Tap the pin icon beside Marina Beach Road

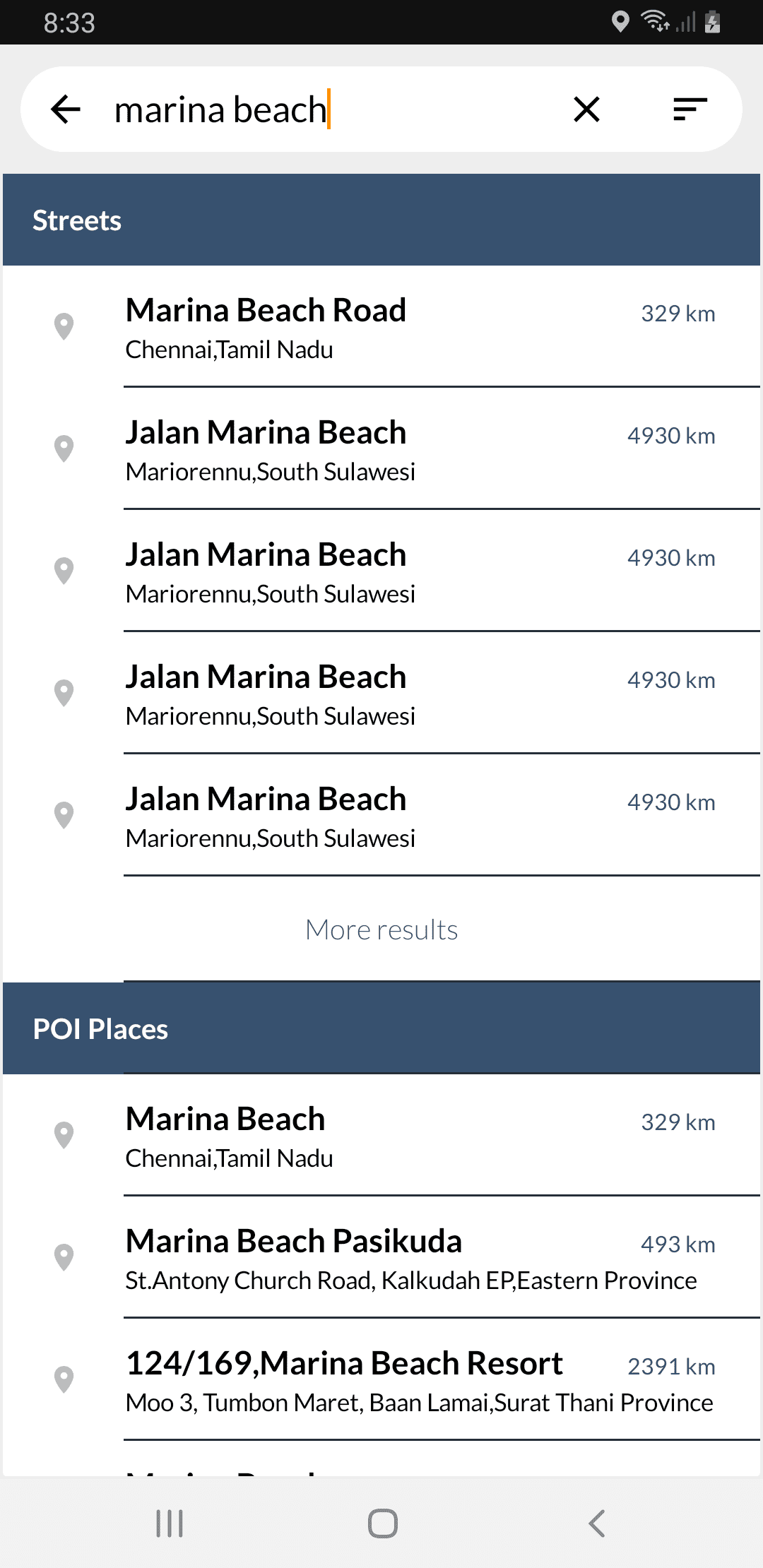64,326
